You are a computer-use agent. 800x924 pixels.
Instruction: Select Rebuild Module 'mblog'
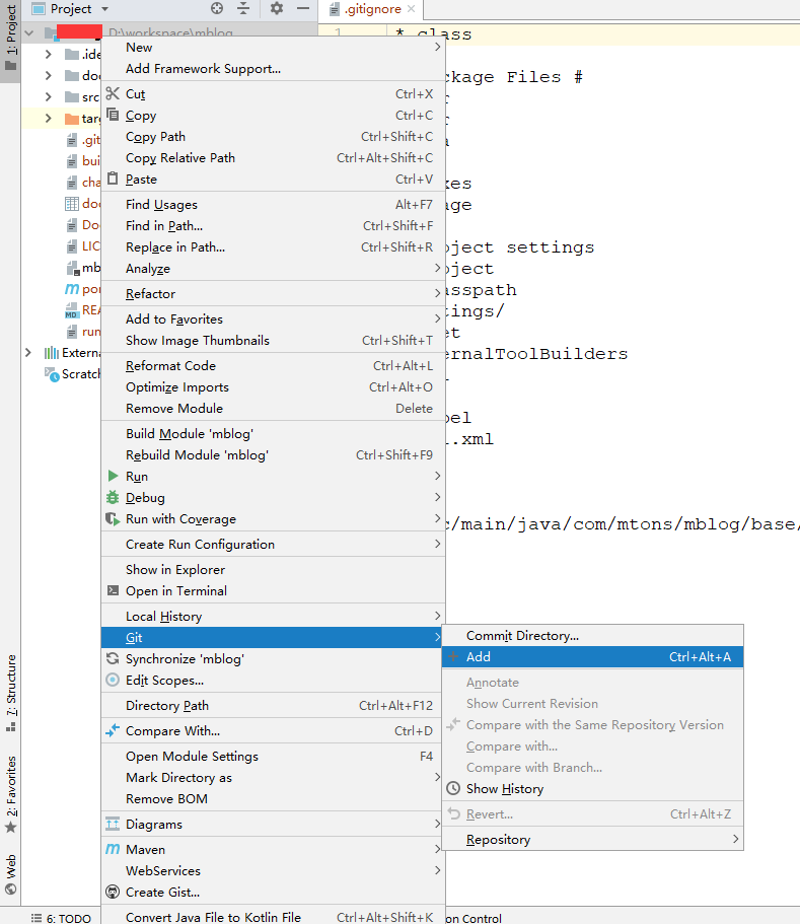click(273, 455)
